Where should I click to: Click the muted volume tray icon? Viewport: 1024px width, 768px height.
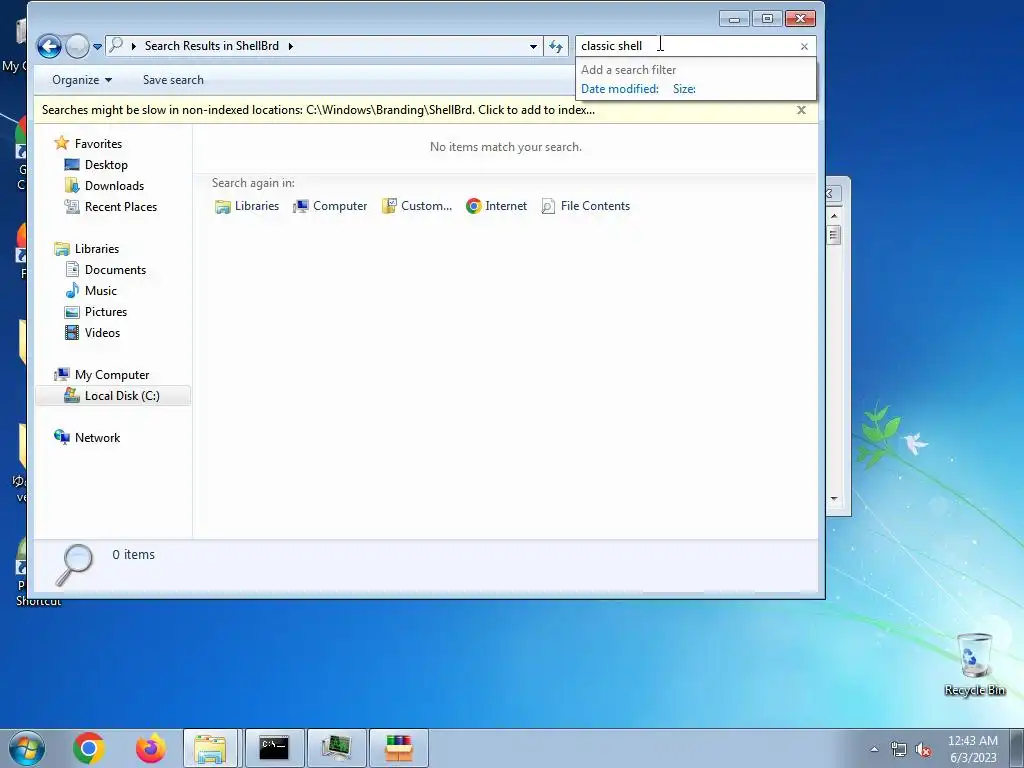tap(923, 749)
